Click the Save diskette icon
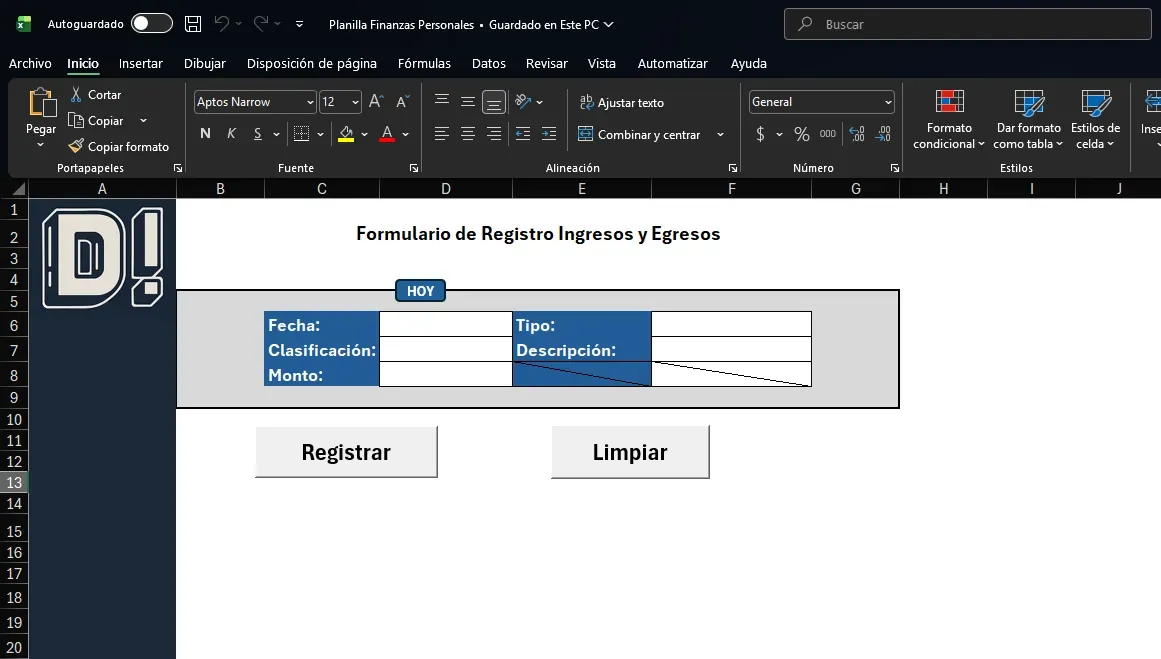Screen dimensions: 1161x659 tap(193, 24)
